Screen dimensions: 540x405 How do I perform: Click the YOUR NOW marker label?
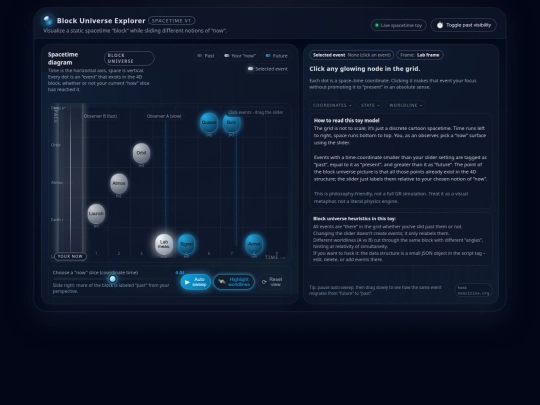click(x=70, y=256)
